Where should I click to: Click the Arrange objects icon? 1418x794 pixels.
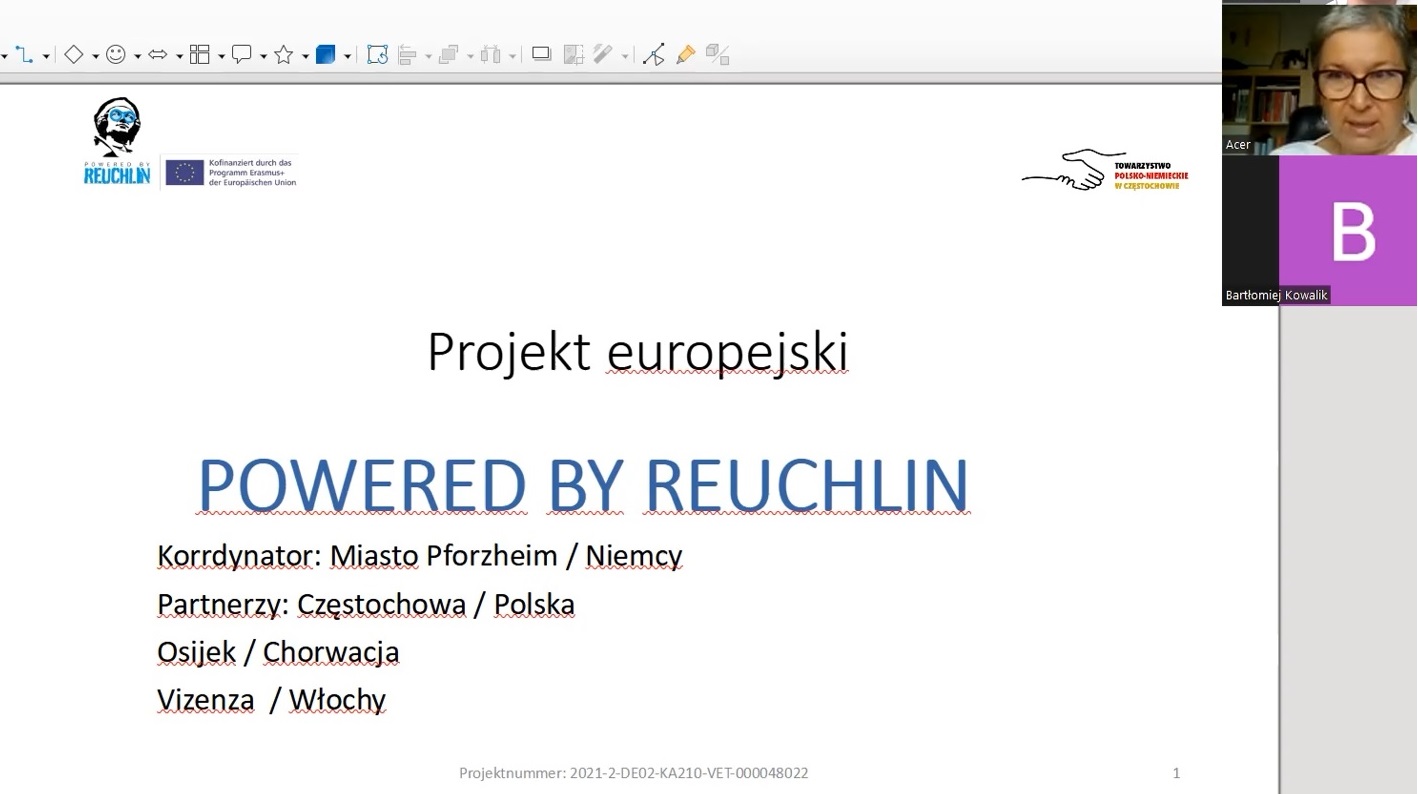448,55
